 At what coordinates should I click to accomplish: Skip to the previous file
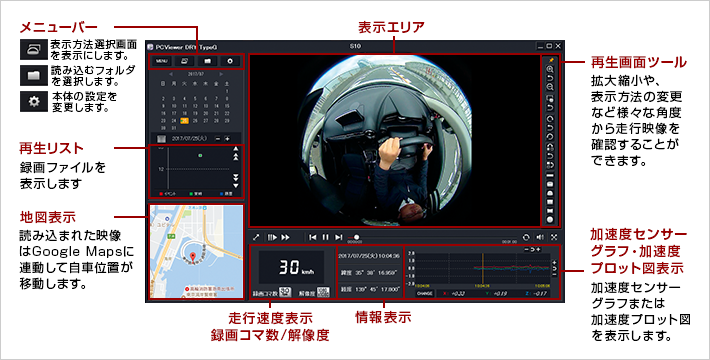tap(313, 237)
